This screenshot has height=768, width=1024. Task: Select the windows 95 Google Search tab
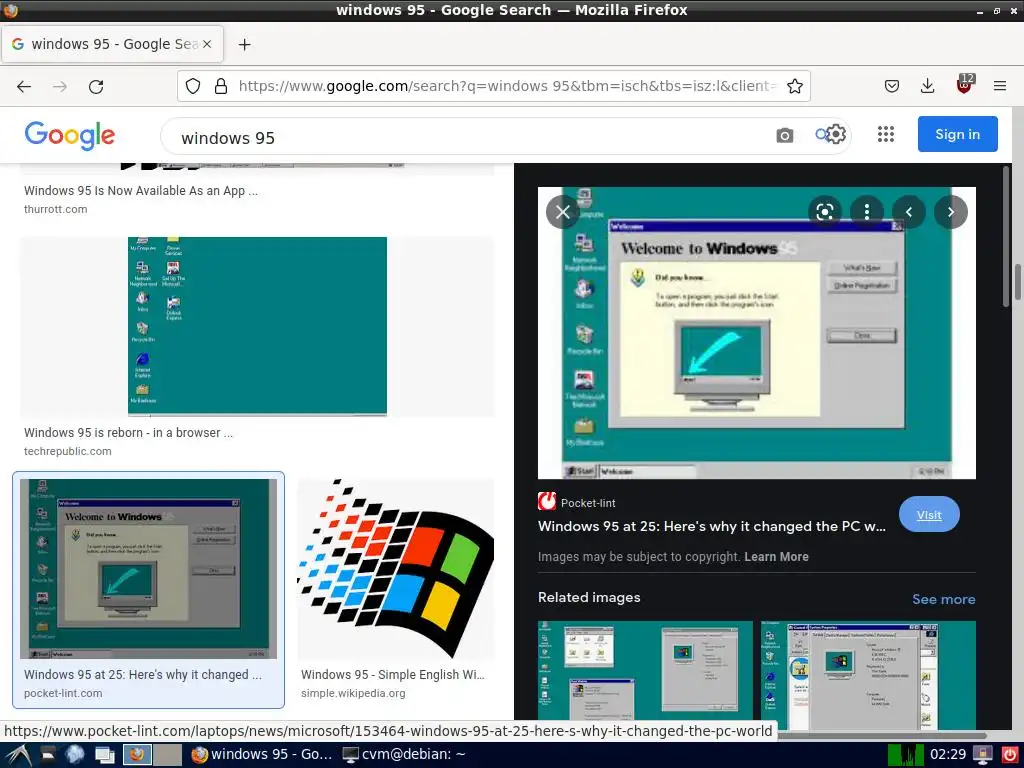point(112,44)
